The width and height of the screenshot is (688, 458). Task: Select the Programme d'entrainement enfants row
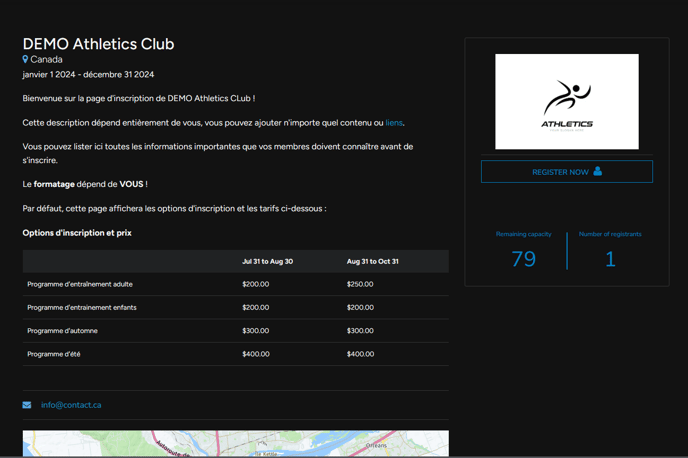[82, 307]
